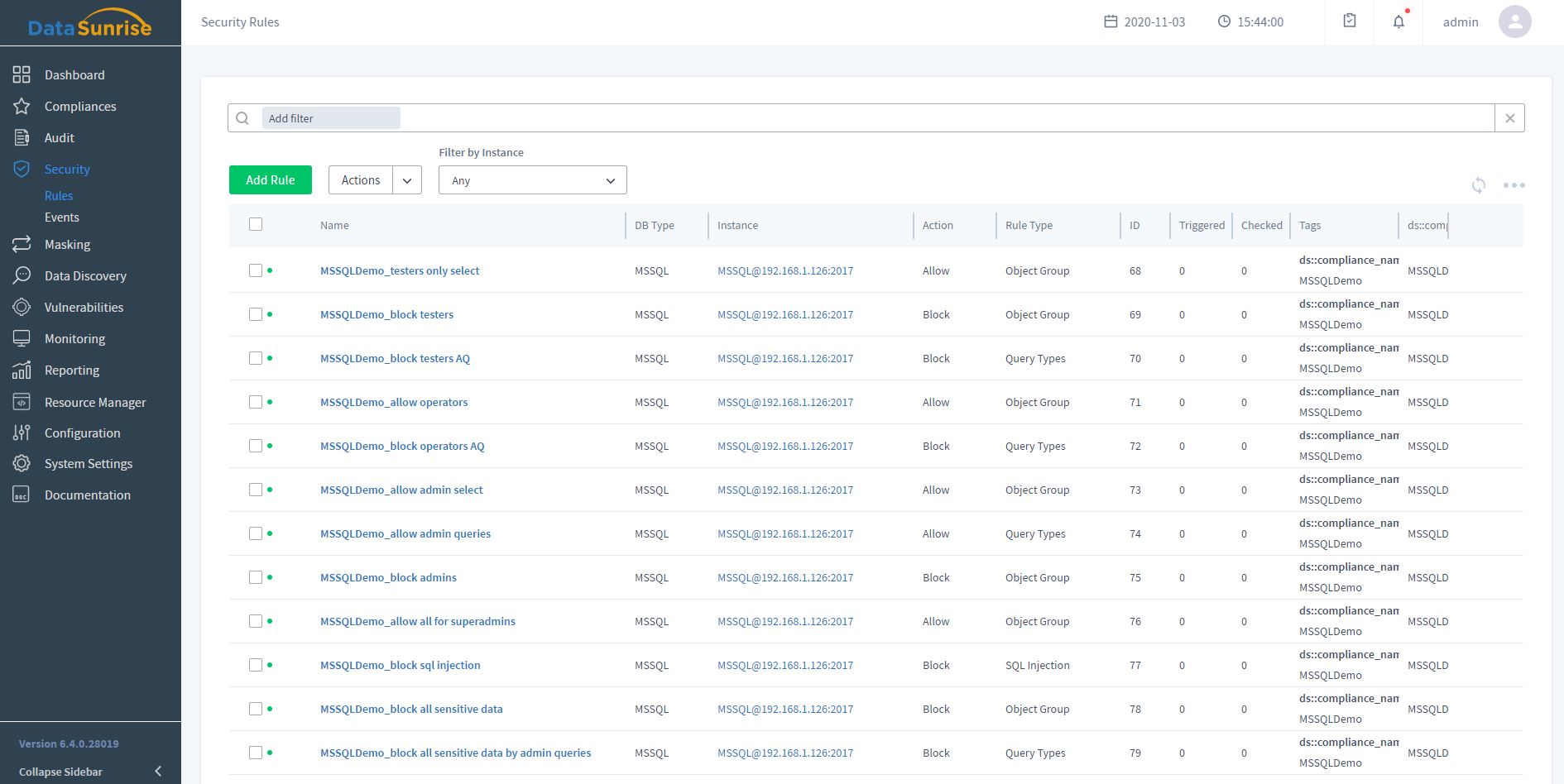Select checkbox for MSSQLDemo_block sql injection
This screenshot has width=1564, height=784.
pos(256,665)
